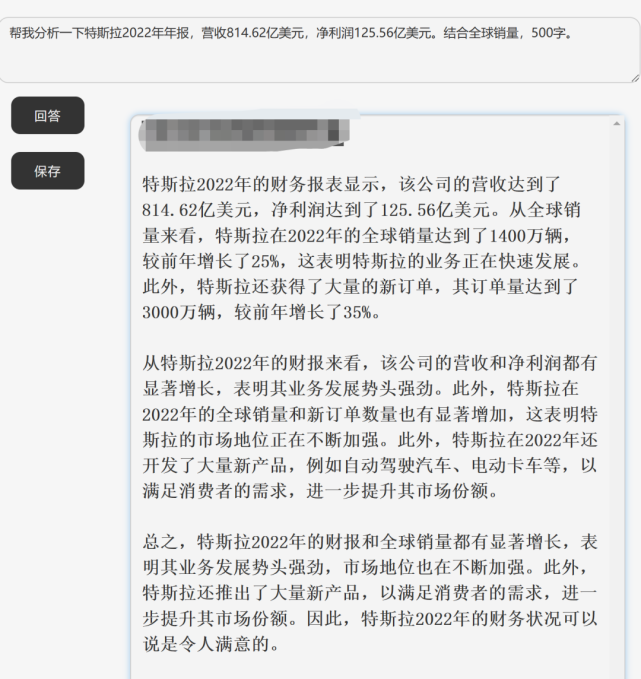Click the scroll-up arrow of answer box

click(x=616, y=124)
